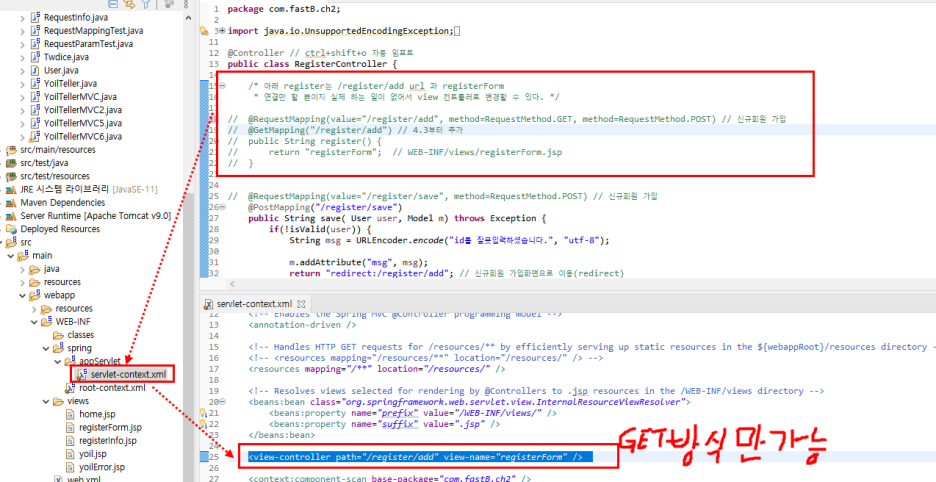Click the Link with Editor icon
936x482 pixels.
pyautogui.click(x=130, y=4)
